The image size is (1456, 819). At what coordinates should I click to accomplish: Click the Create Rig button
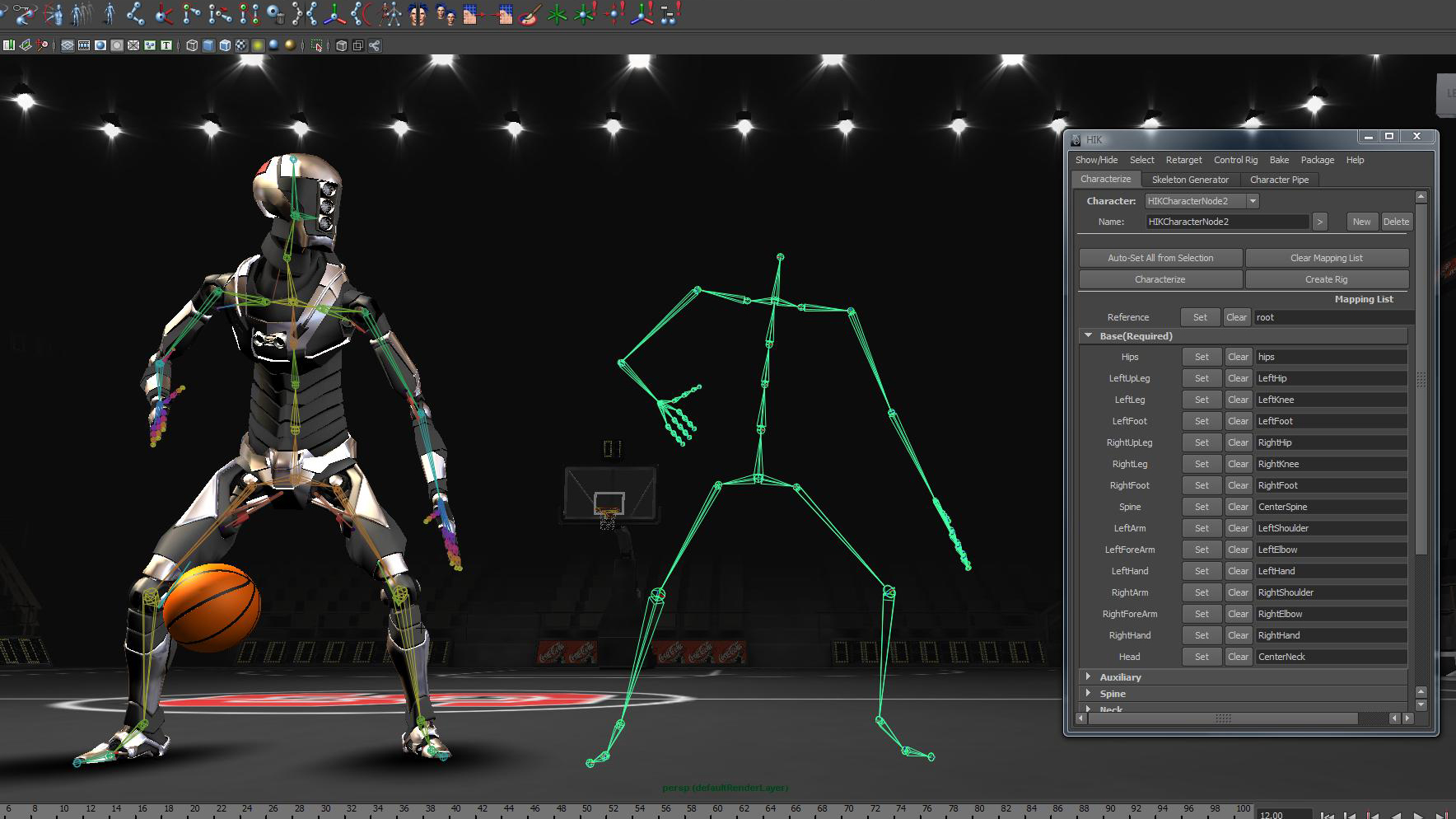pyautogui.click(x=1327, y=279)
